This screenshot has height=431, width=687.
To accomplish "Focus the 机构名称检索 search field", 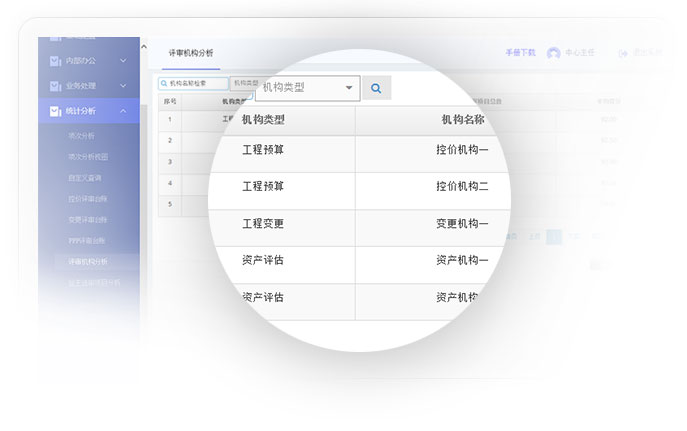I will pos(193,83).
